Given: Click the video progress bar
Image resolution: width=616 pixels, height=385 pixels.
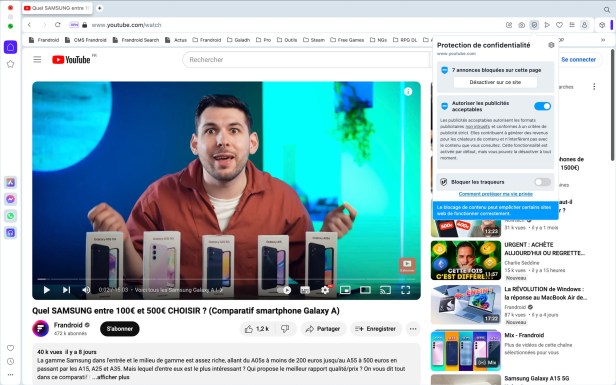Looking at the screenshot, I should [x=226, y=279].
